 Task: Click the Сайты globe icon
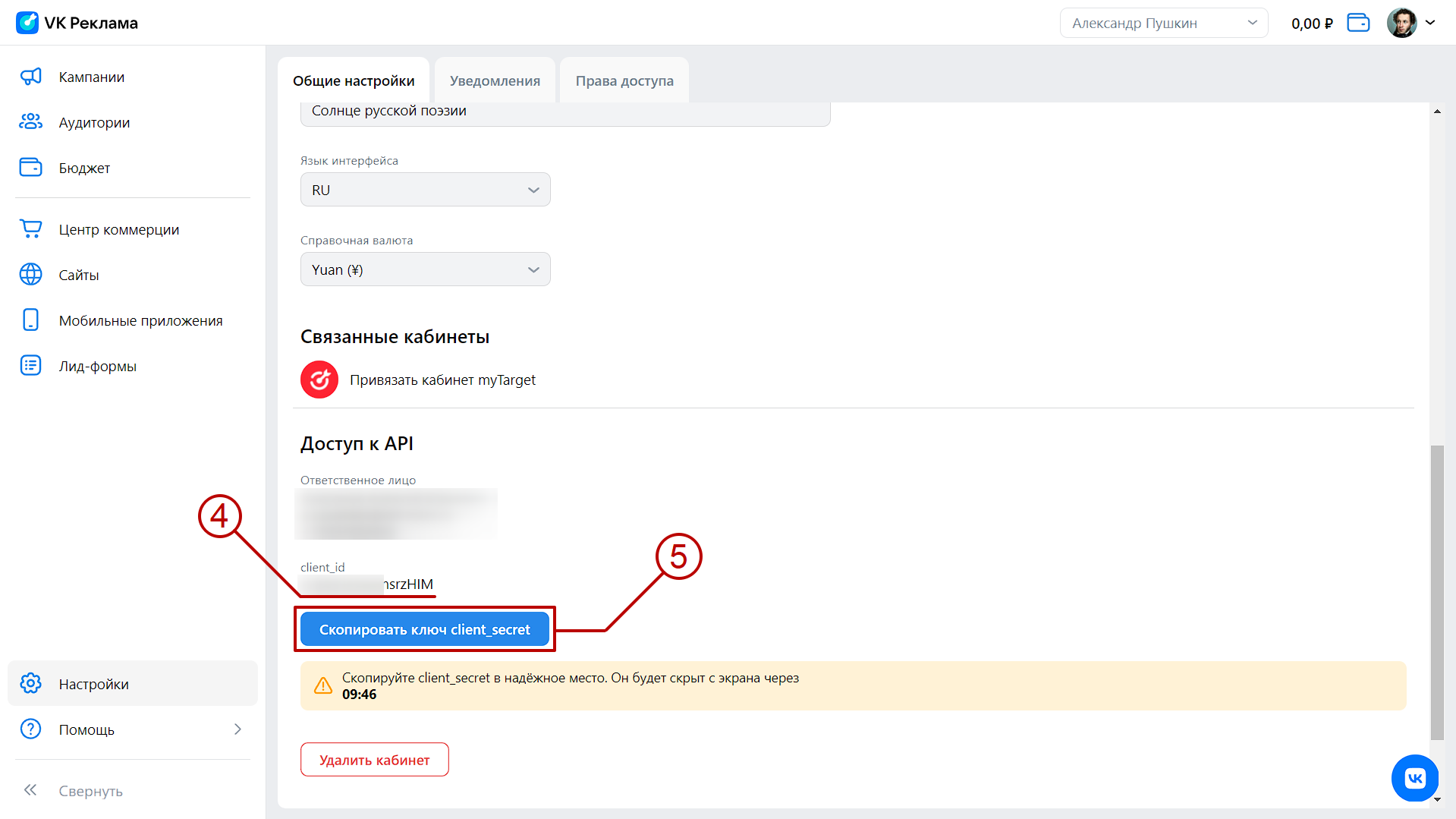point(30,275)
